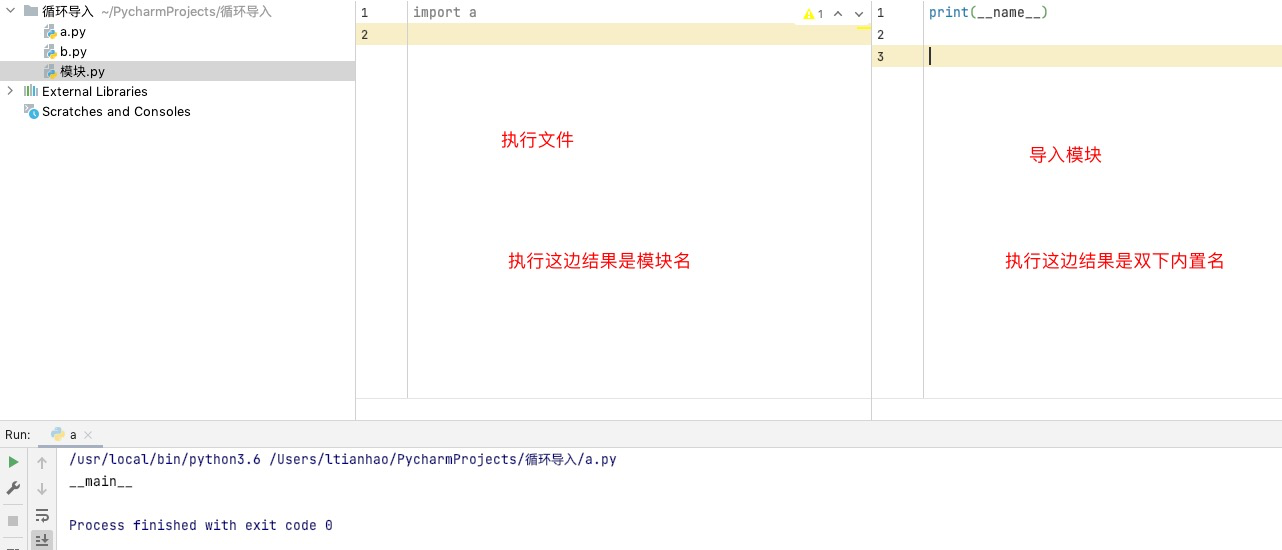Screen dimensions: 1282x550
Task: Go to next highlighted problem arrow
Action: [859, 14]
